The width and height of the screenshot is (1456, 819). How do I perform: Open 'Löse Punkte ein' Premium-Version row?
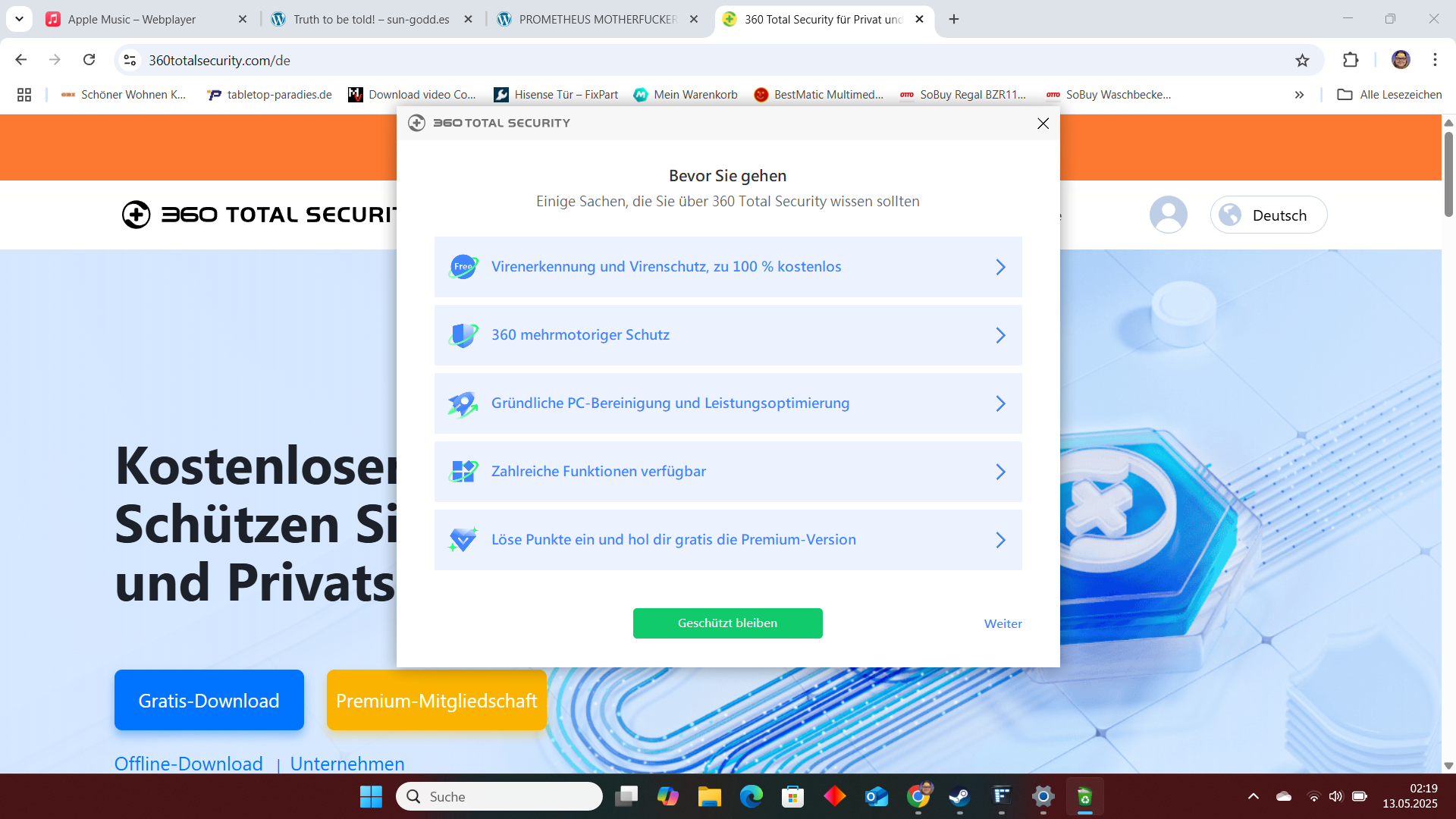point(728,540)
